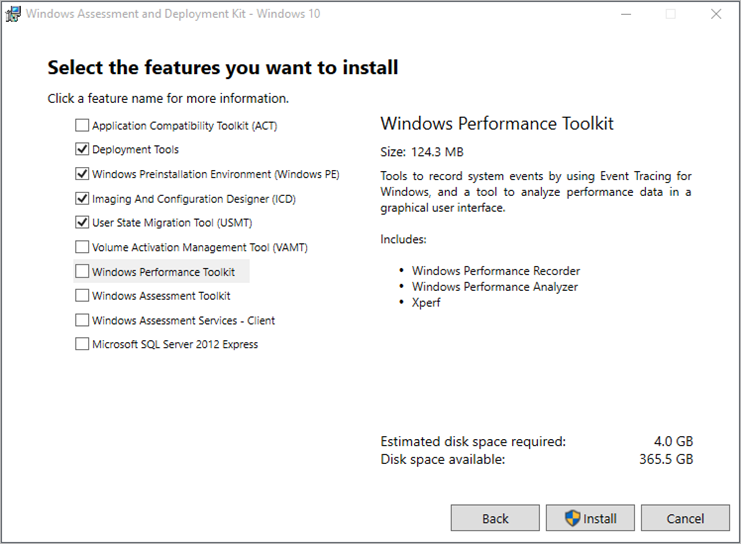Enable Windows Assessment Services - Client checkbox
The image size is (741, 544).
pos(81,320)
